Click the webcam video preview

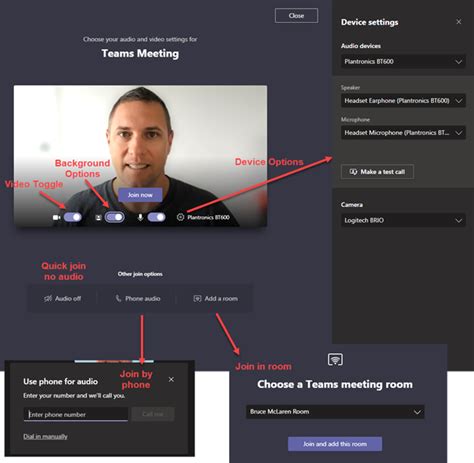[x=140, y=156]
